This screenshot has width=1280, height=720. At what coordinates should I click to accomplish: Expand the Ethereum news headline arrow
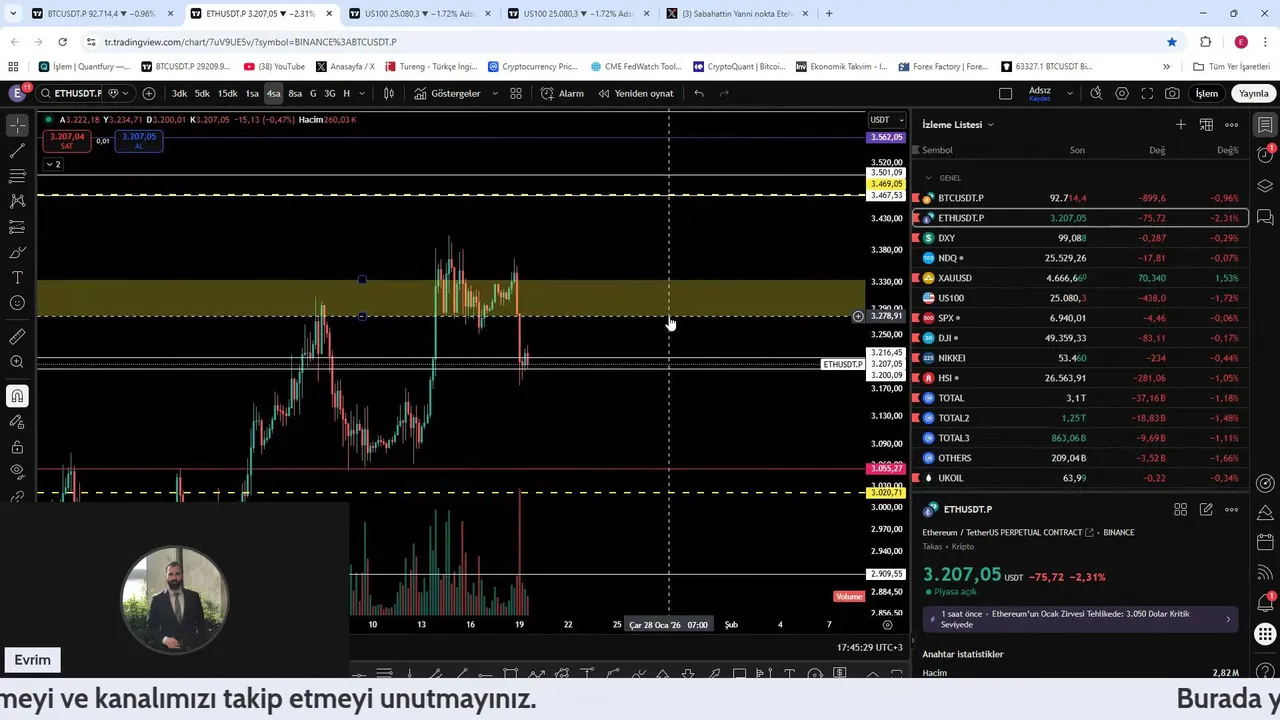[1229, 619]
